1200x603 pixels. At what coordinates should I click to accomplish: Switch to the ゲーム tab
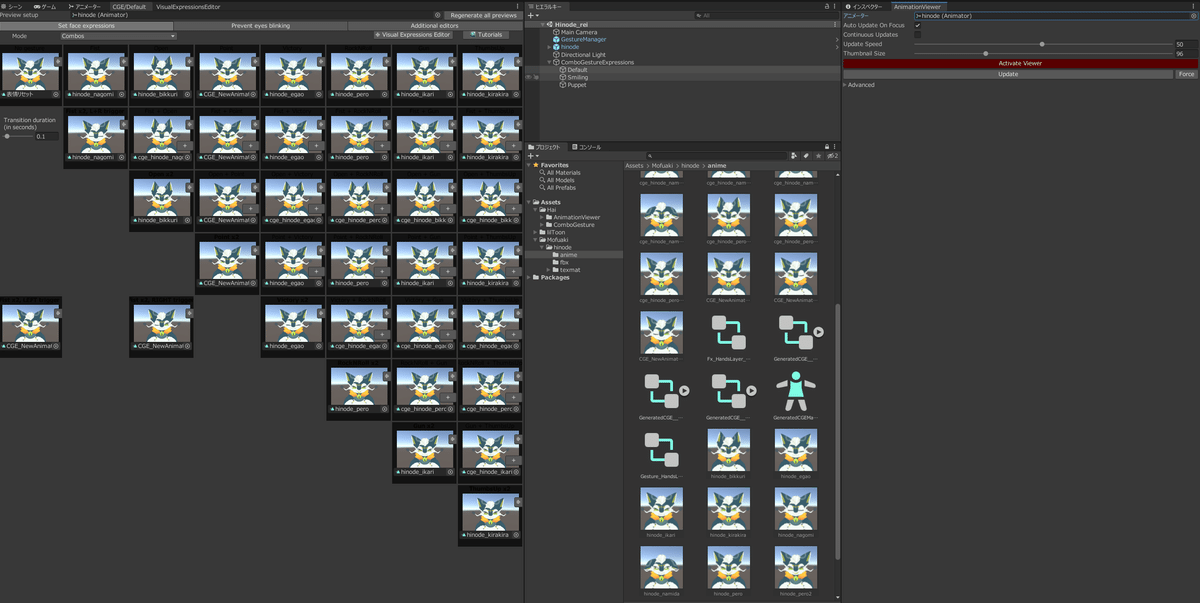point(44,6)
